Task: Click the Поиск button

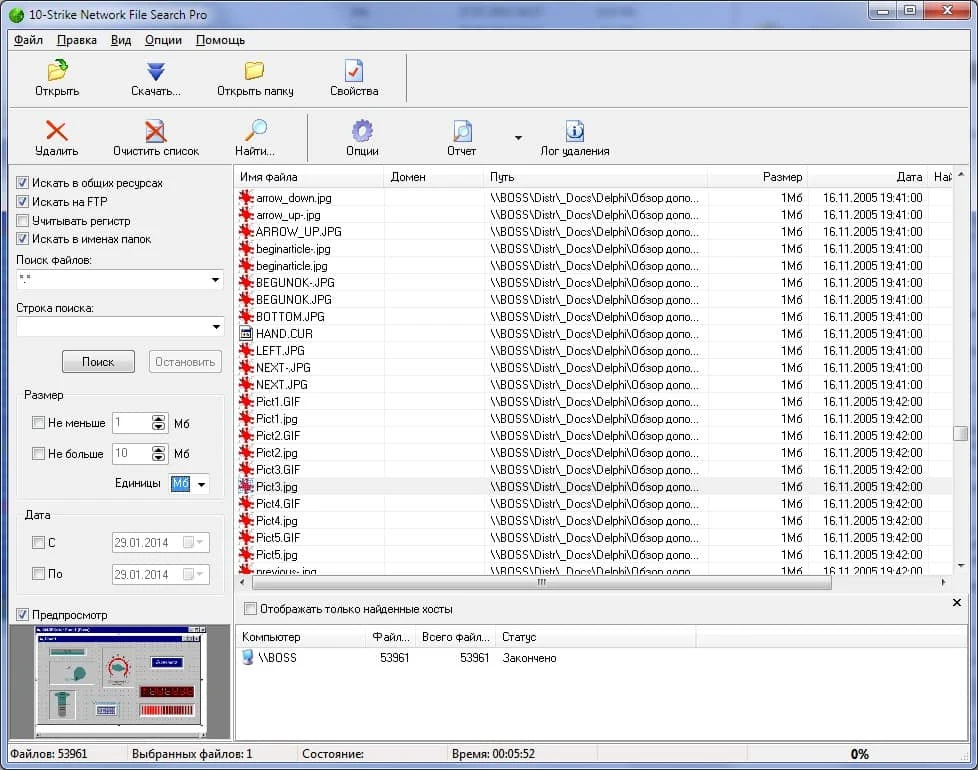Action: 98,362
